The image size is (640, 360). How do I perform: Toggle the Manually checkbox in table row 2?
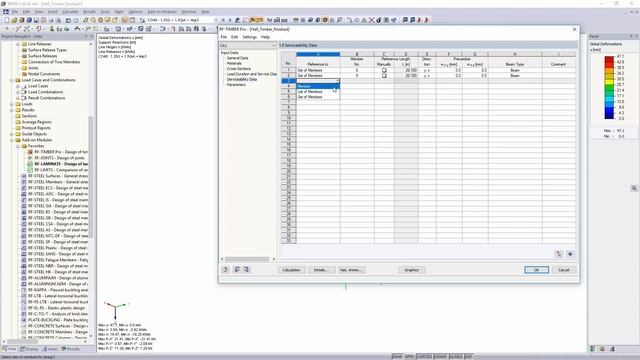click(384, 76)
